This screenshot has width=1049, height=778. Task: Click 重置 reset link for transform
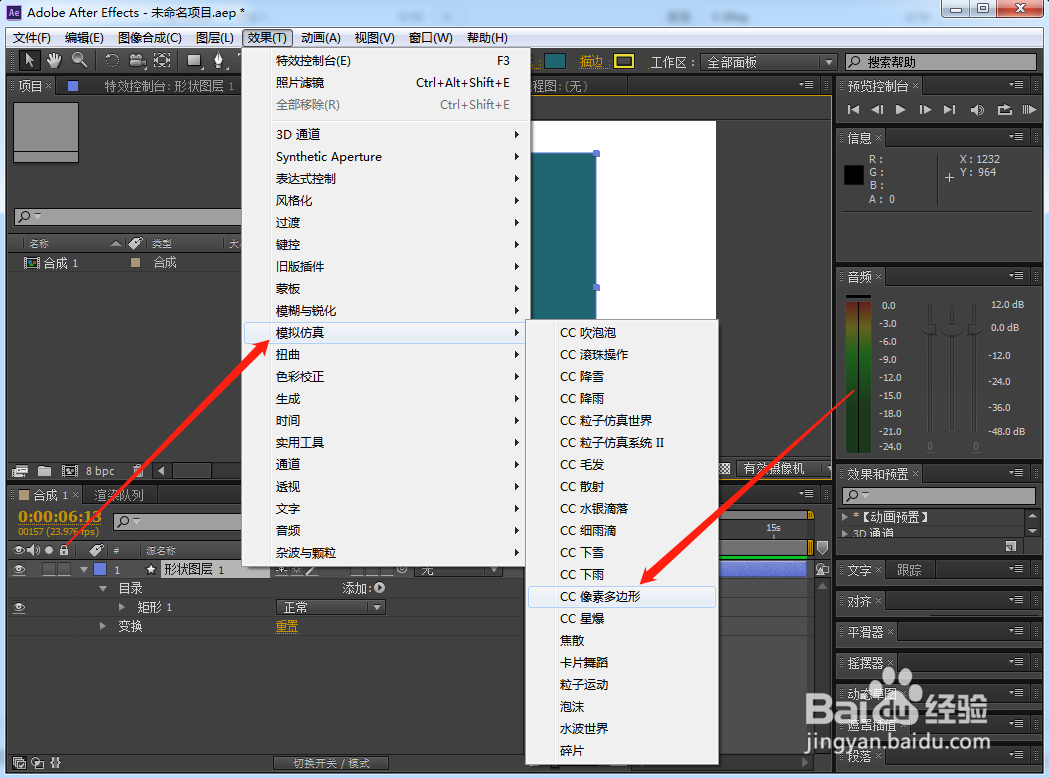[287, 626]
